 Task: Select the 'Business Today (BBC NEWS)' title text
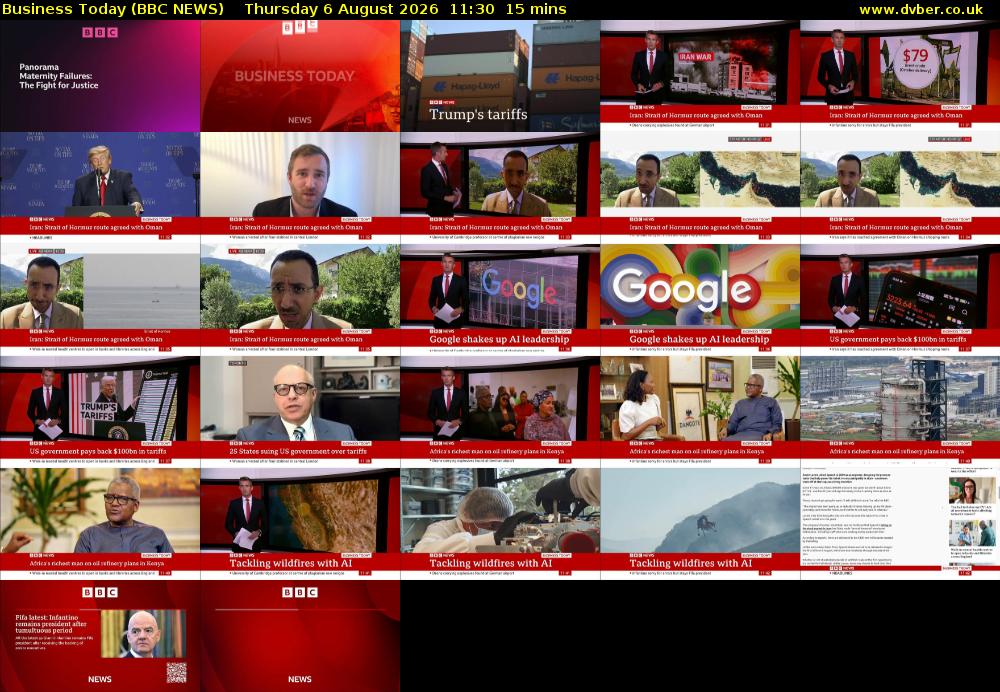click(x=113, y=9)
